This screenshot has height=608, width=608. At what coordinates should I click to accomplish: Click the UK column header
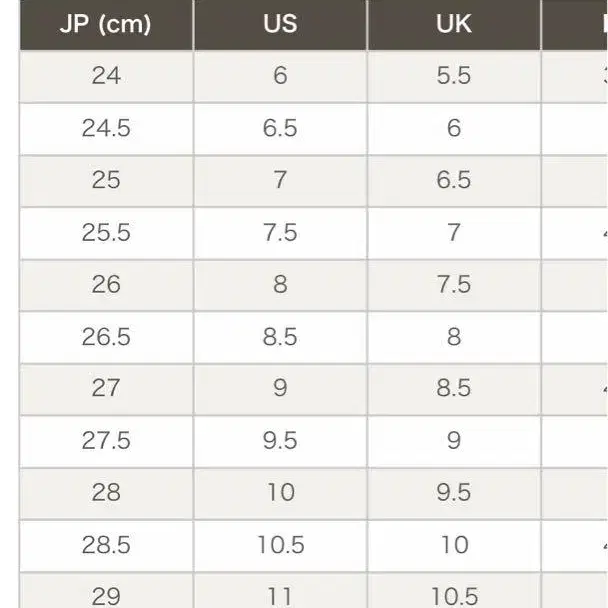click(454, 24)
